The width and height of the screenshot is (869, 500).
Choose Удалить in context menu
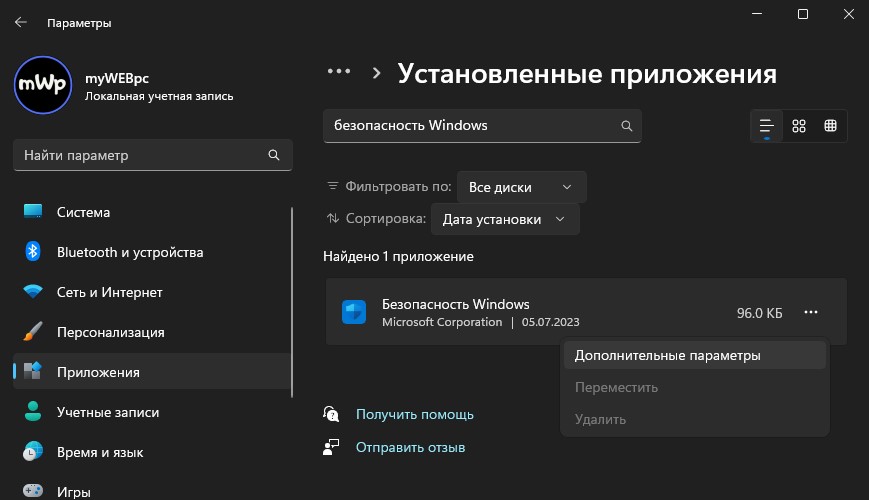(694, 420)
